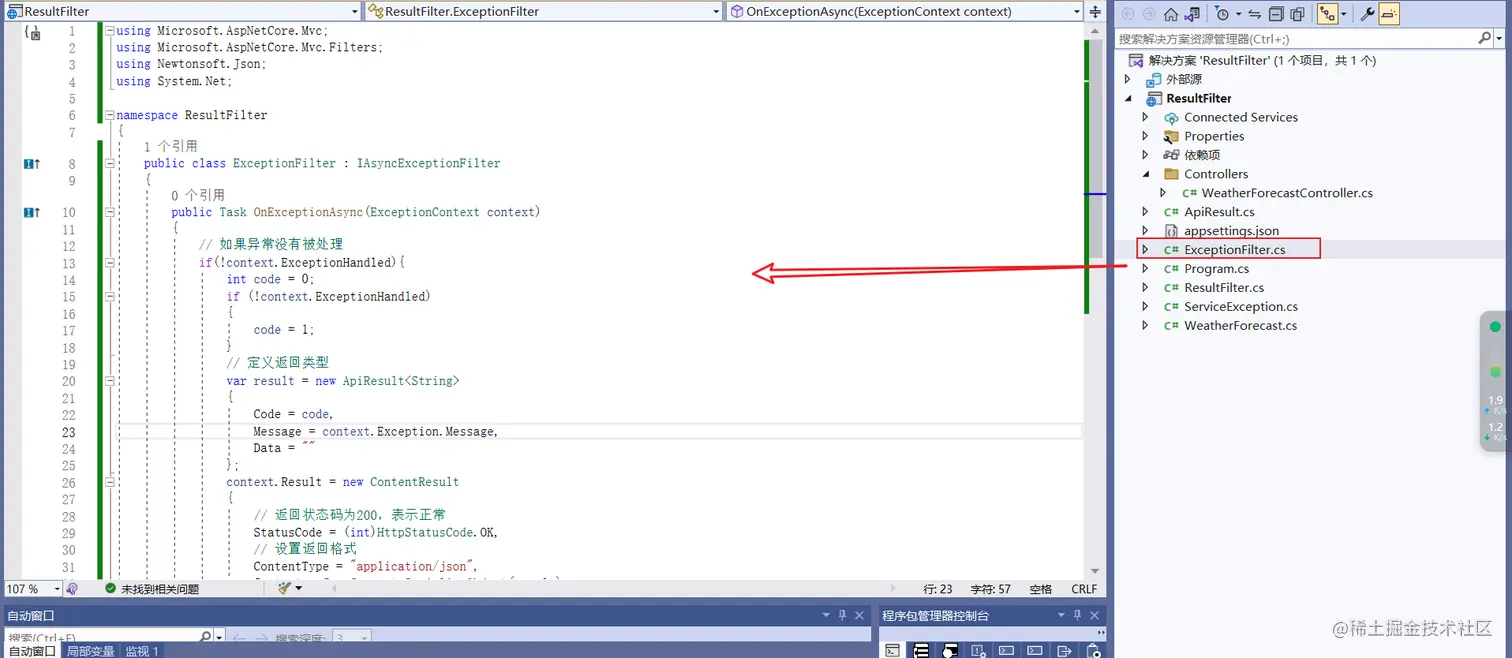Collapse the Controllers folder
Viewport: 1512px width, 658px height.
click(1146, 174)
